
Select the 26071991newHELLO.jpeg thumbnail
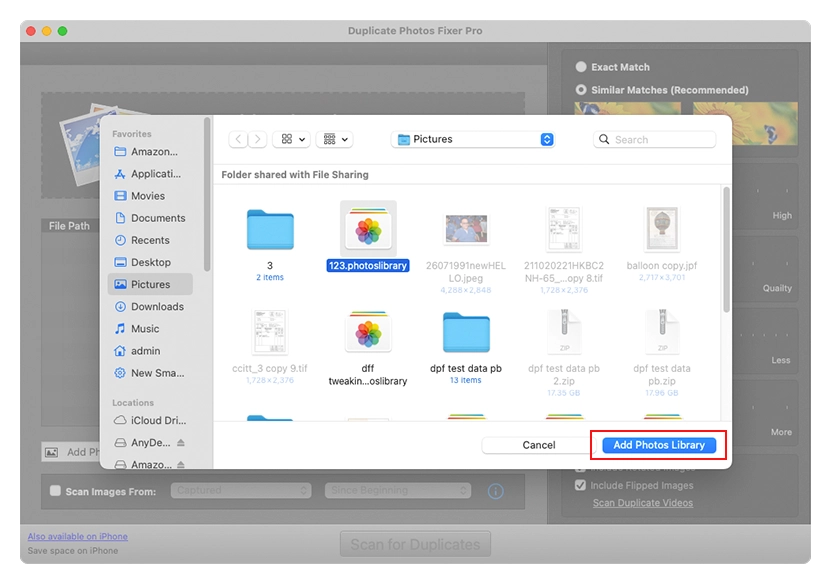466,229
